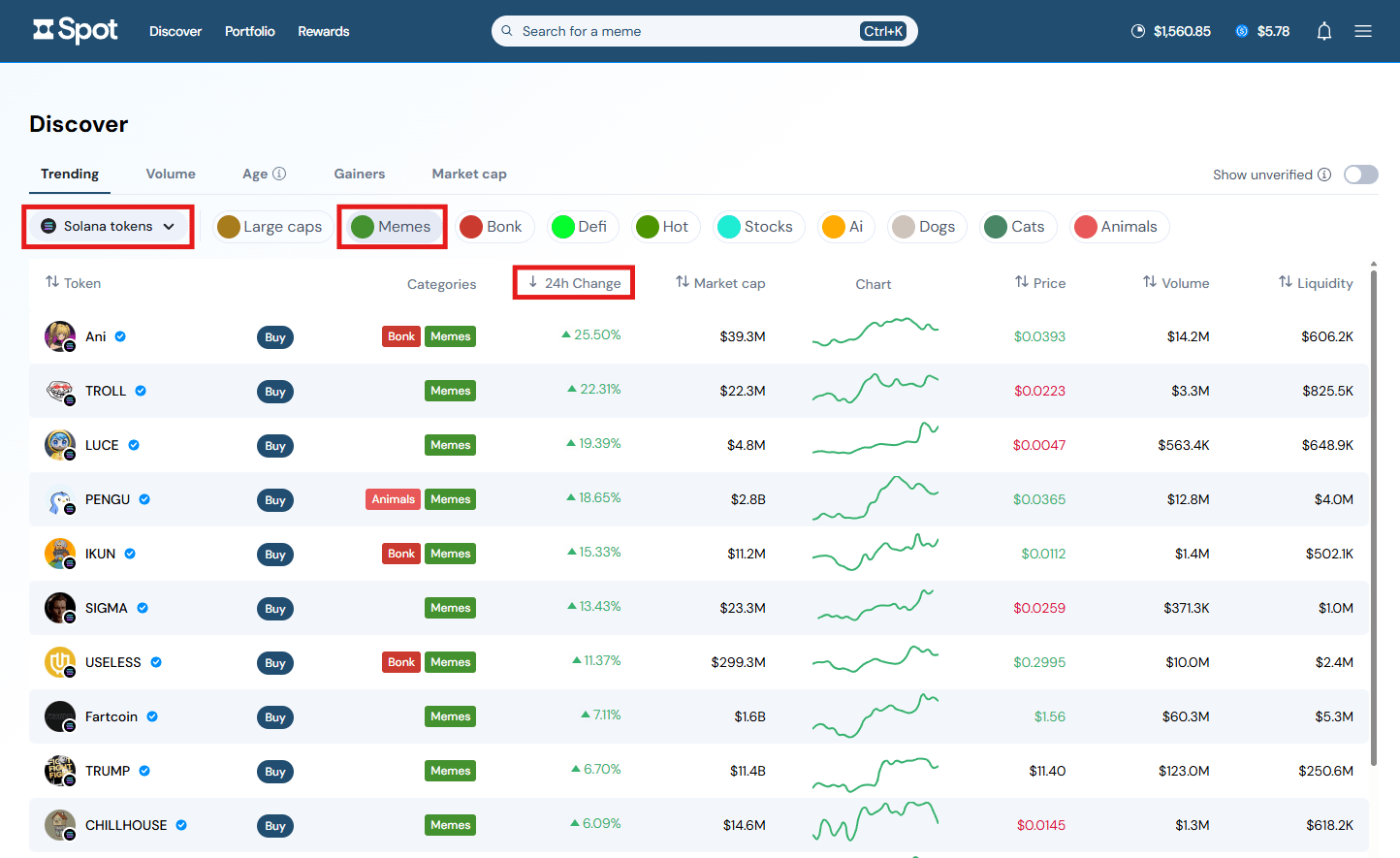Sort by 24h Change column

coord(574,283)
